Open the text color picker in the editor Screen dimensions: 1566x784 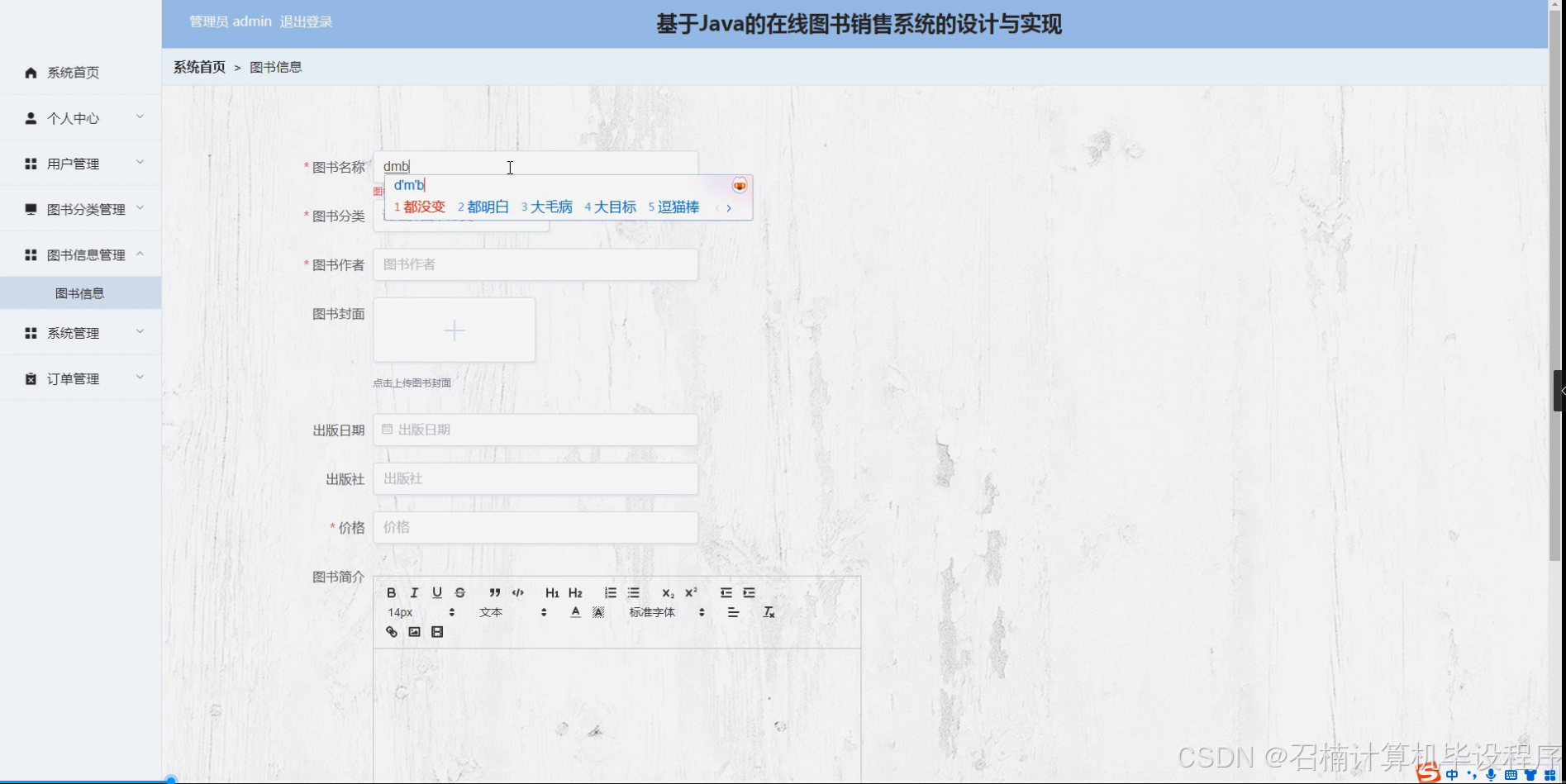click(x=575, y=611)
